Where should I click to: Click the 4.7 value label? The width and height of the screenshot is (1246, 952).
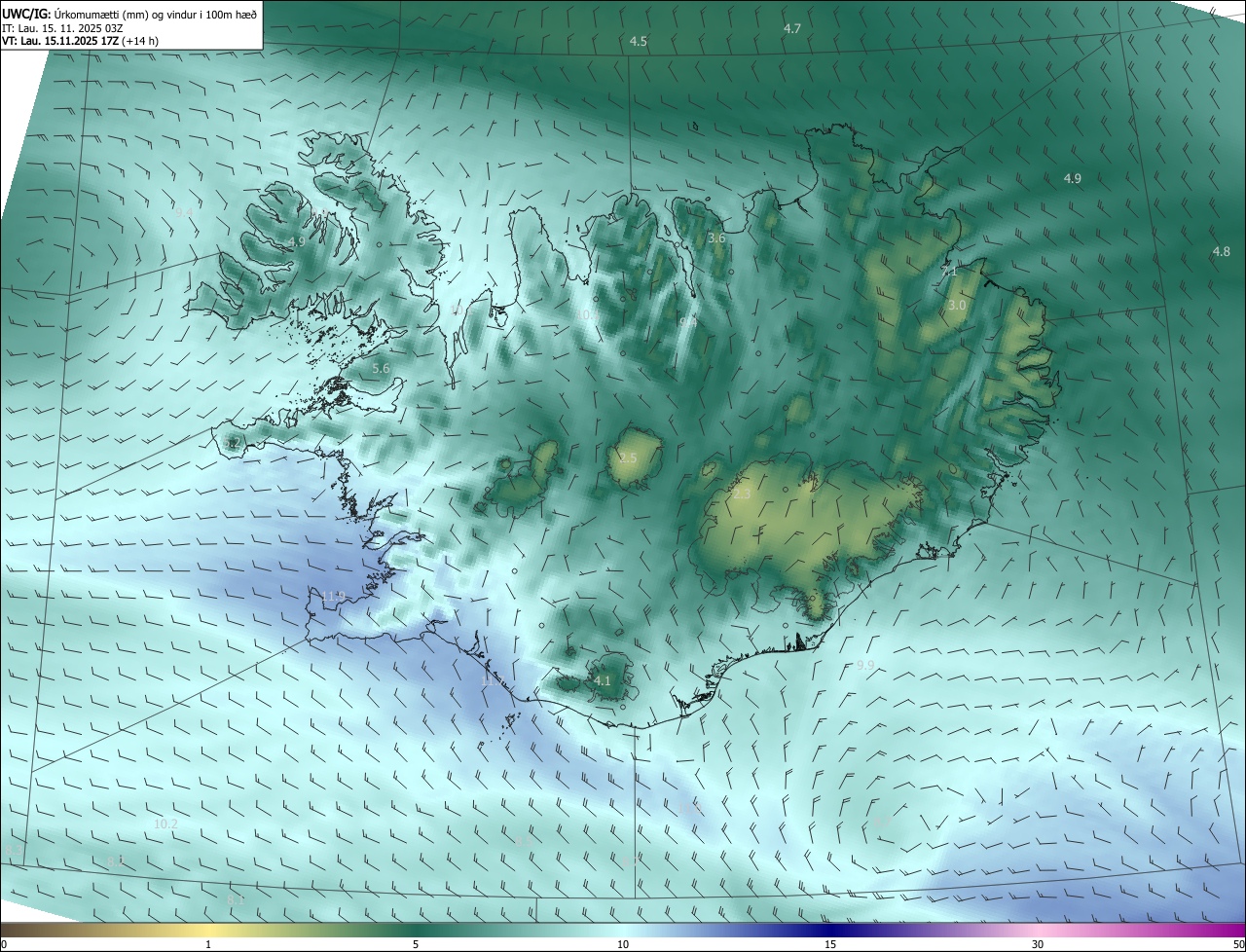pyautogui.click(x=792, y=29)
